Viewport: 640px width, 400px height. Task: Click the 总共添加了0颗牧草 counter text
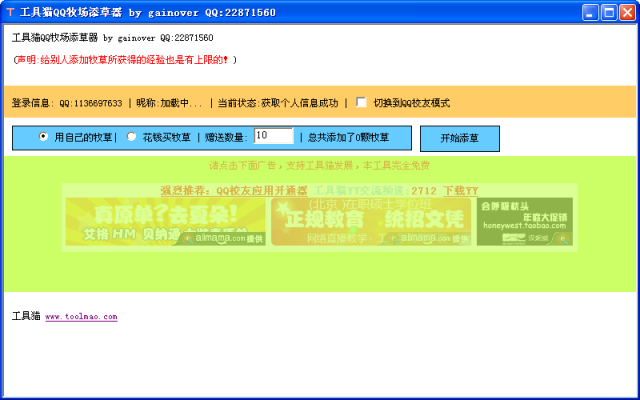pyautogui.click(x=348, y=138)
